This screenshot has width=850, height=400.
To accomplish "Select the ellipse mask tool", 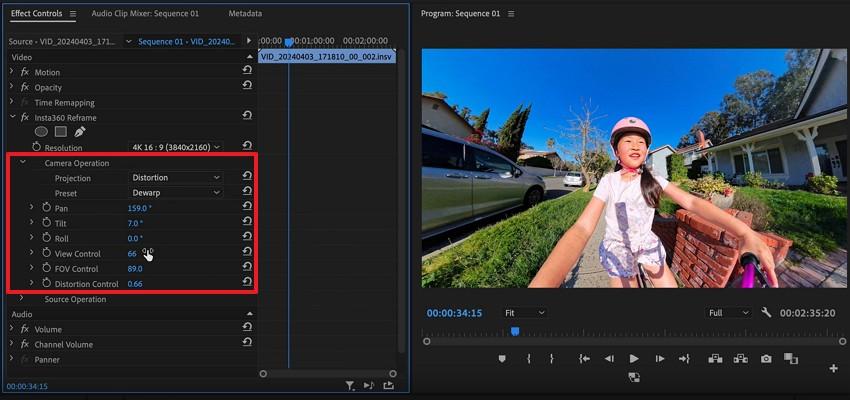I will (41, 132).
